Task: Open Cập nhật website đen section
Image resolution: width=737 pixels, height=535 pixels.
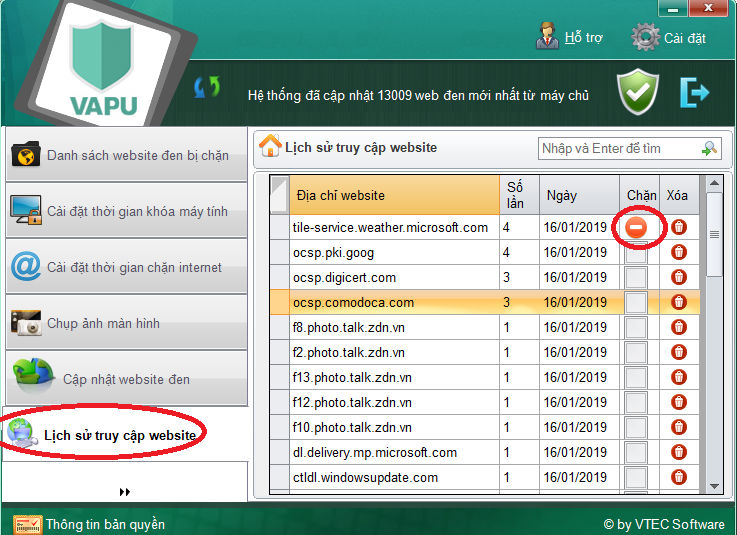Action: pos(126,378)
